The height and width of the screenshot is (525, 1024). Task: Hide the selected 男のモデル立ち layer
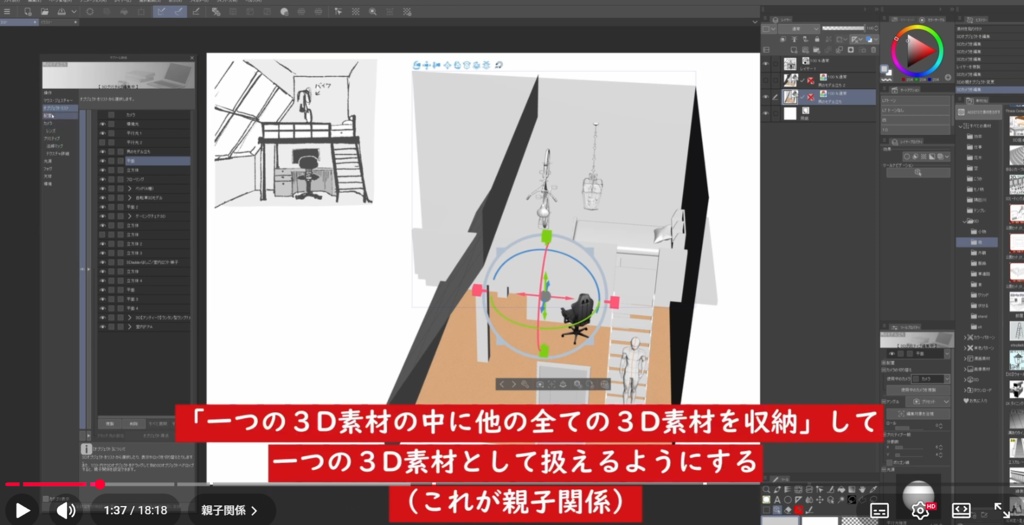765,97
